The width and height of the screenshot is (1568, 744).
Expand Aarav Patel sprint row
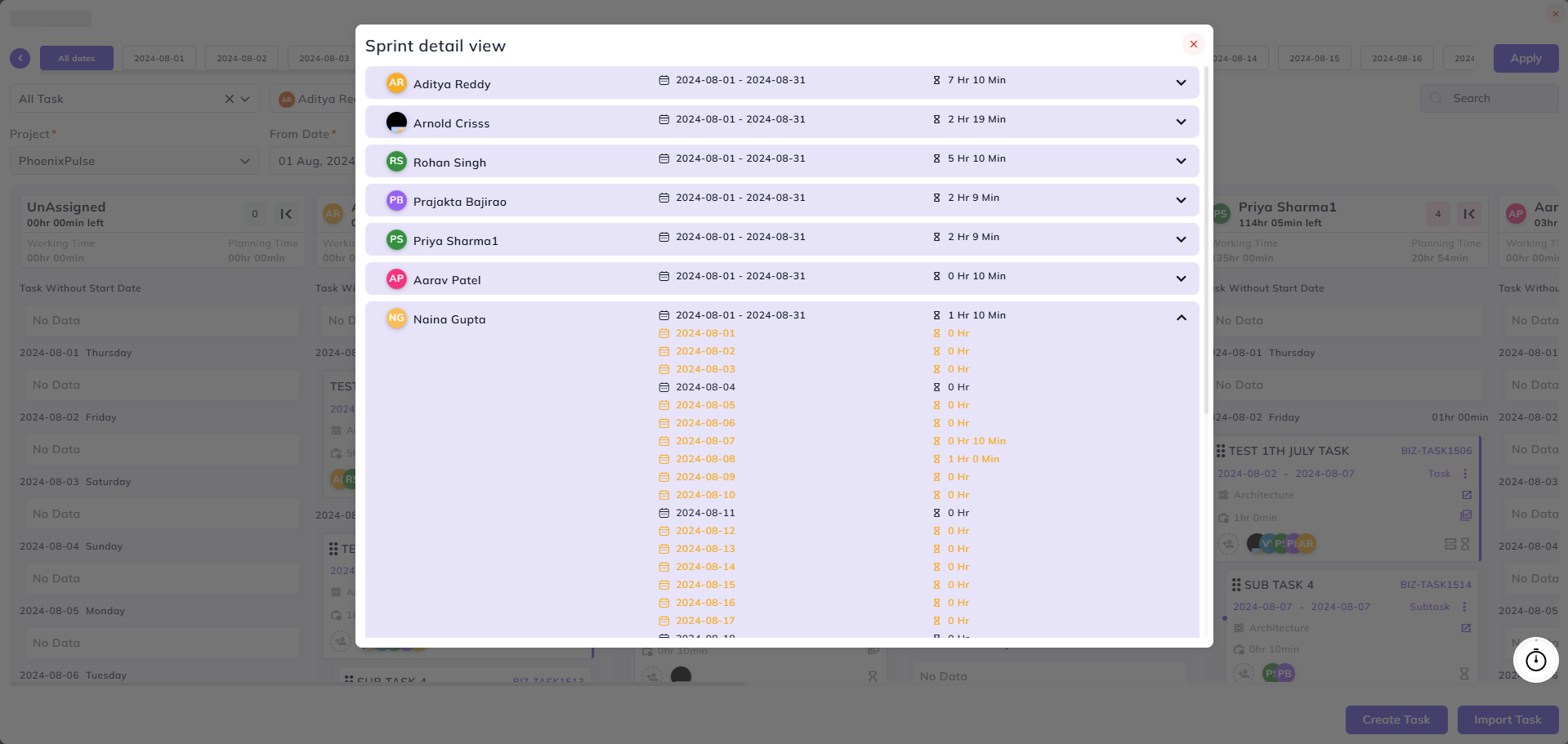(x=1181, y=278)
